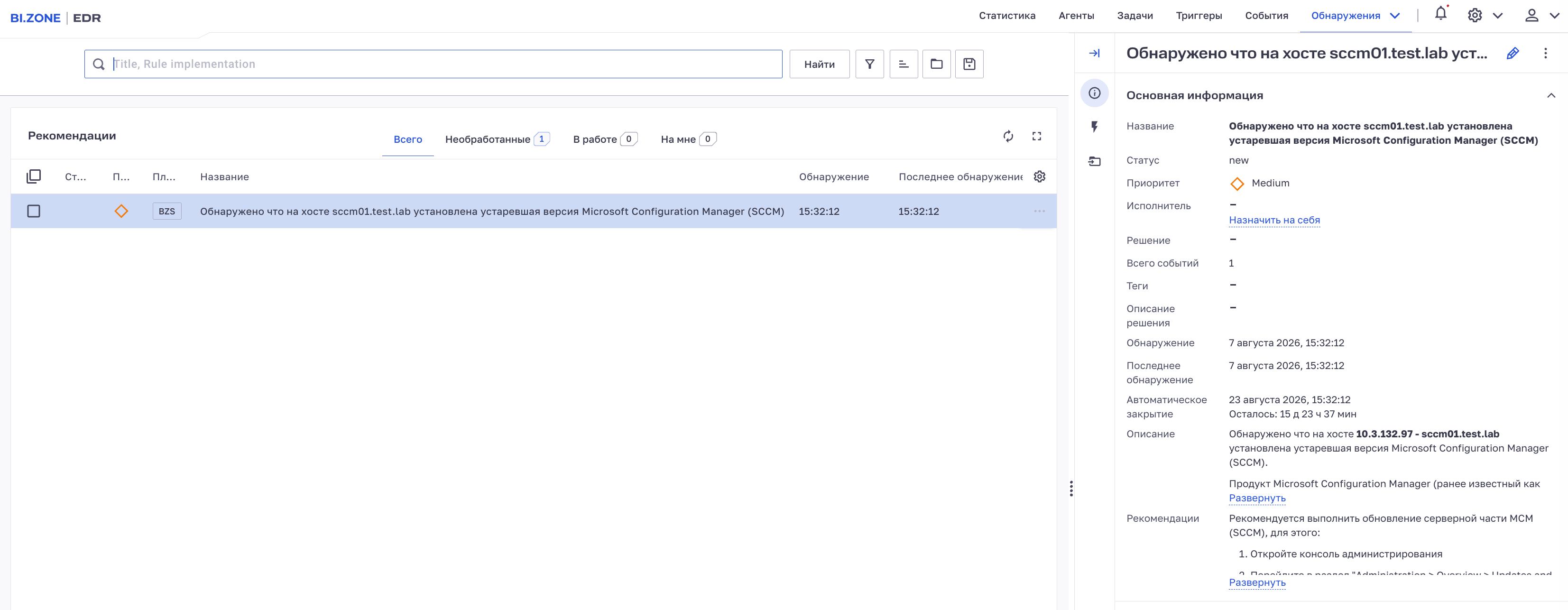Switch to На мне tab
1568x610 pixels.
tap(689, 139)
